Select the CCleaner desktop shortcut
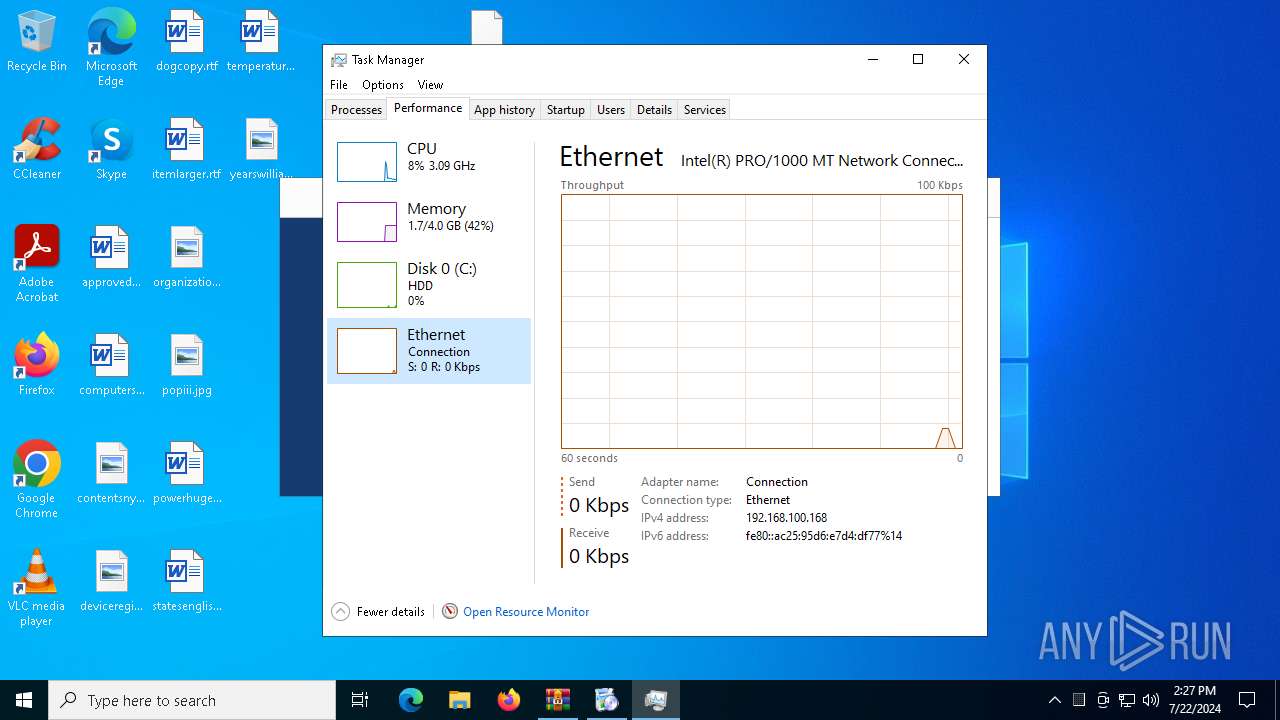This screenshot has width=1280, height=720. (x=37, y=150)
